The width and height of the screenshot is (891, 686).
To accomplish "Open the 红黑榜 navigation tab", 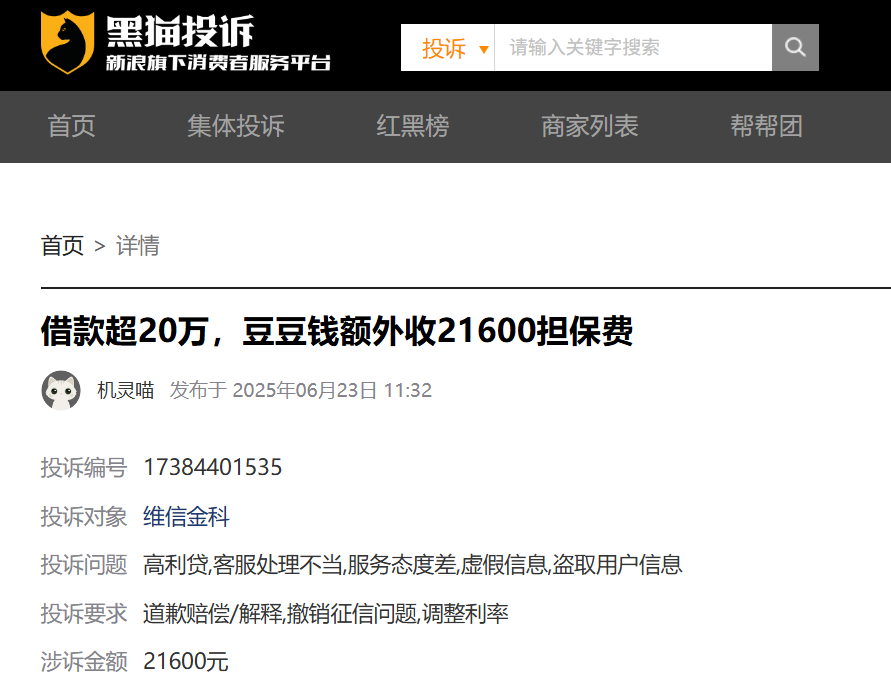I will 413,126.
